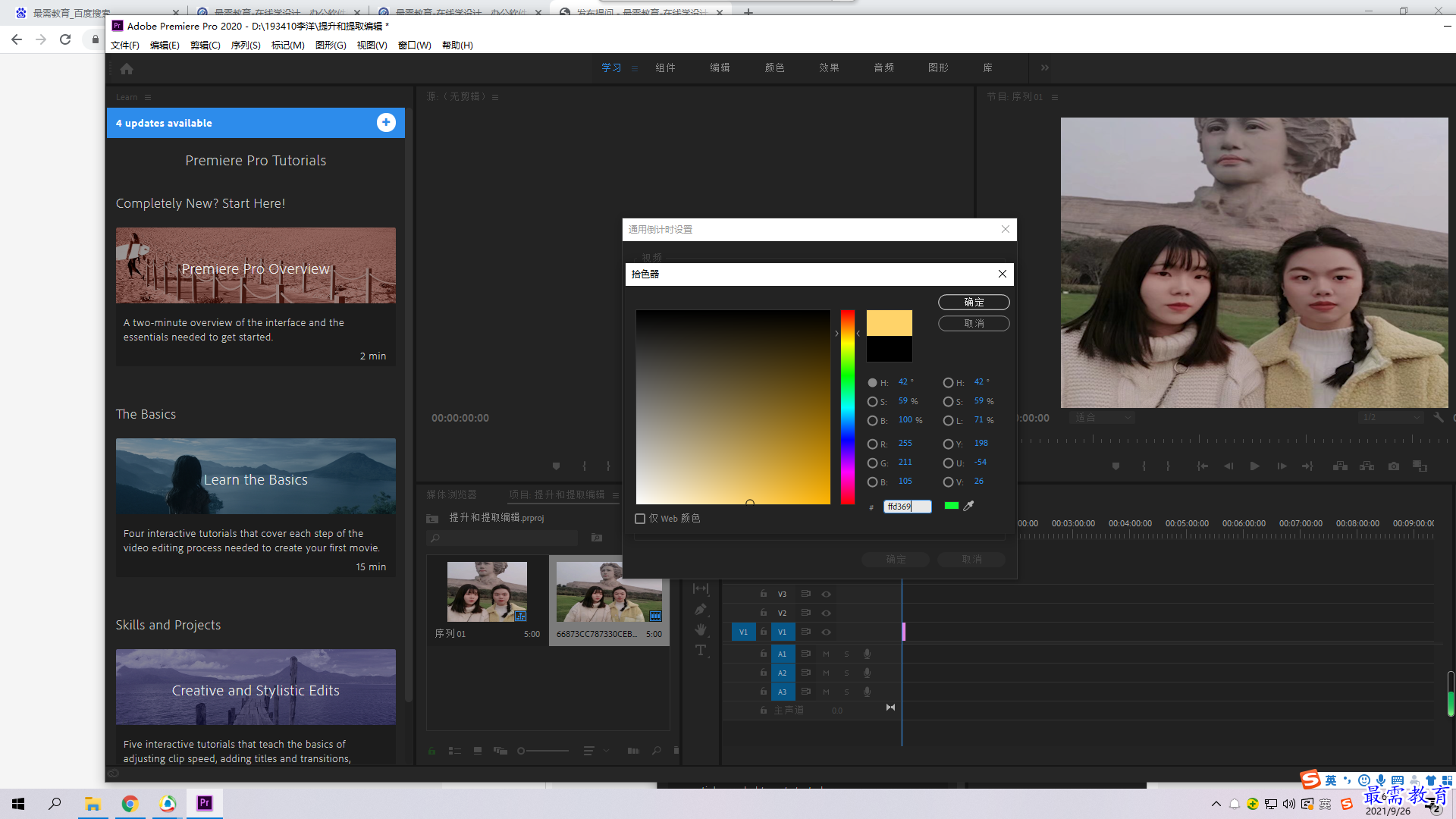The image size is (1456, 819).
Task: Open the zoom level 适合 dropdown
Action: pos(1103,417)
